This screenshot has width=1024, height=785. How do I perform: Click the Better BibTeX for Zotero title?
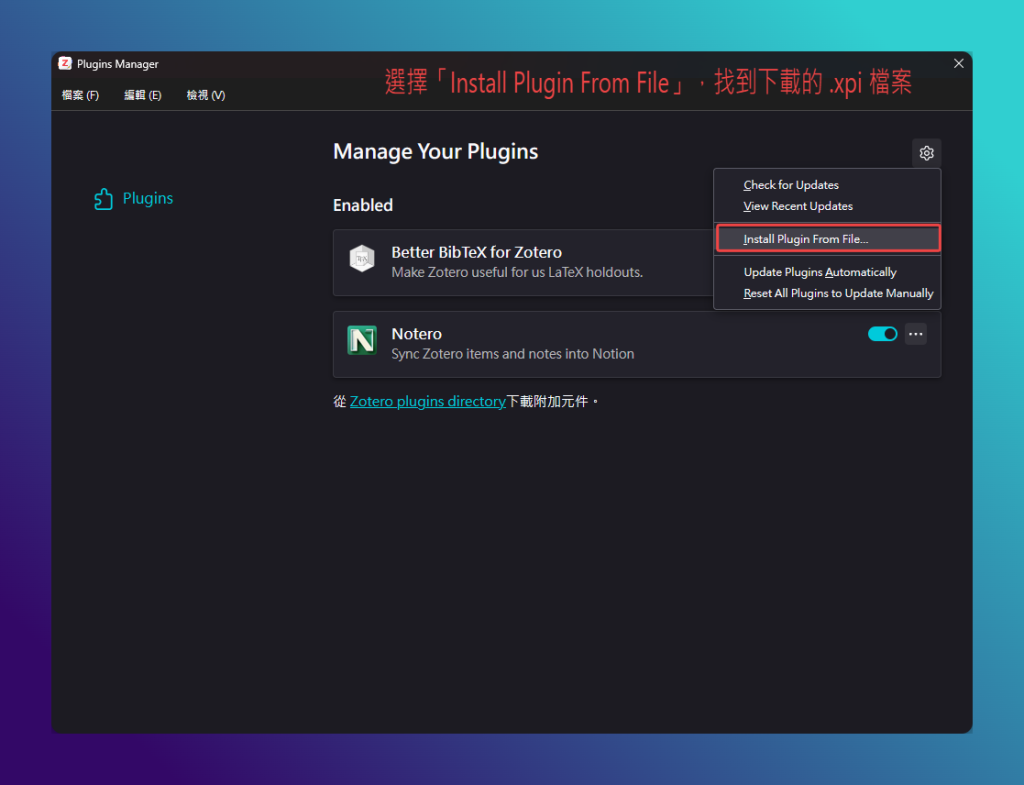[x=476, y=252]
